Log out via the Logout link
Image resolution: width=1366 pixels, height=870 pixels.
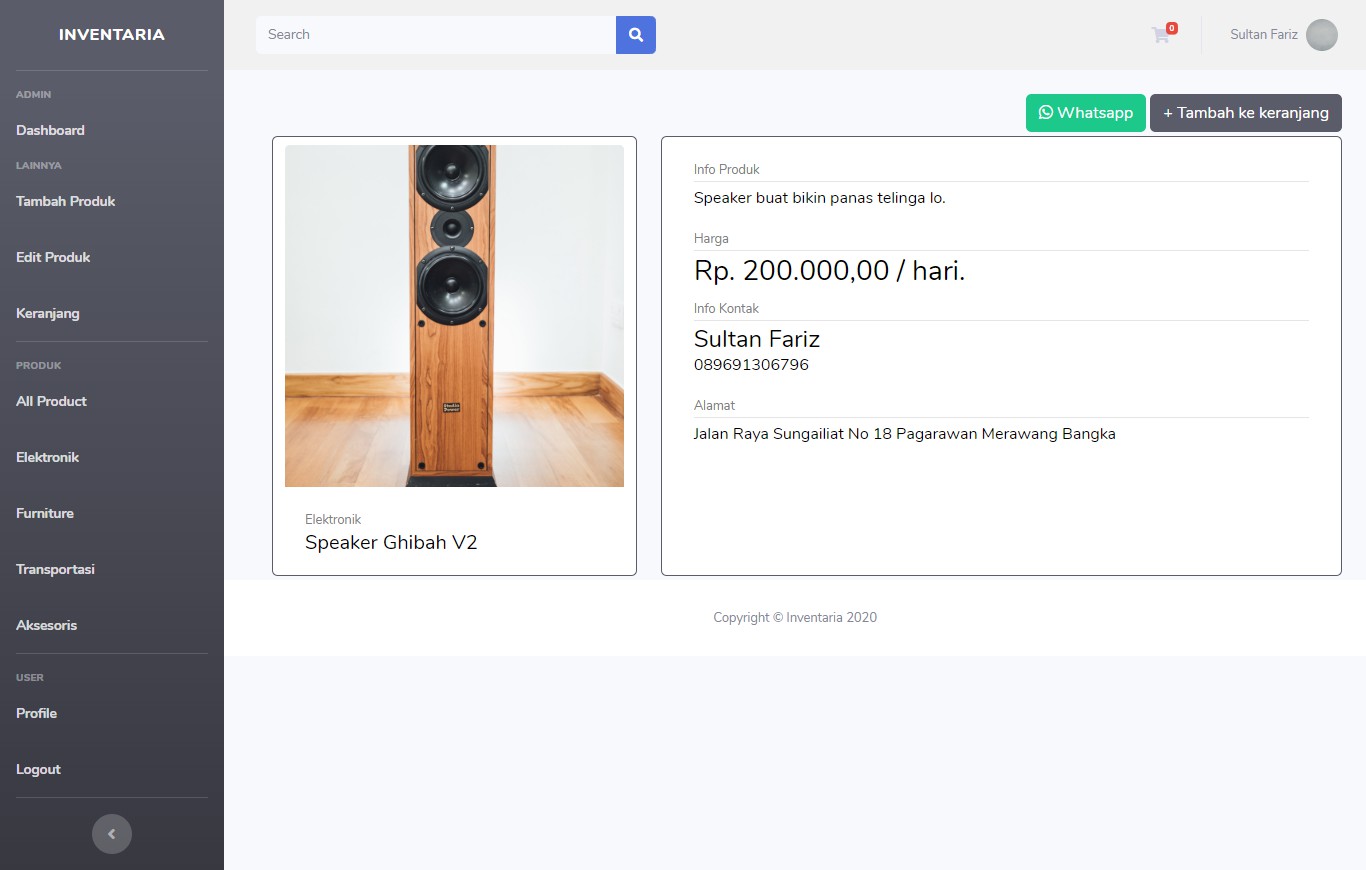pyautogui.click(x=38, y=769)
